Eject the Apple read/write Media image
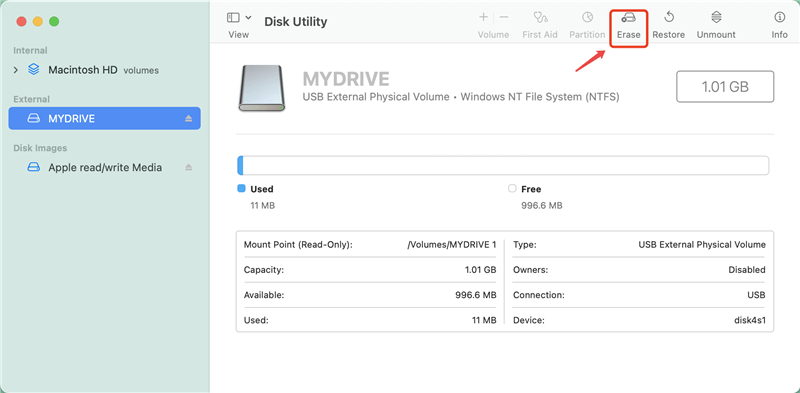The image size is (800, 393). [188, 167]
